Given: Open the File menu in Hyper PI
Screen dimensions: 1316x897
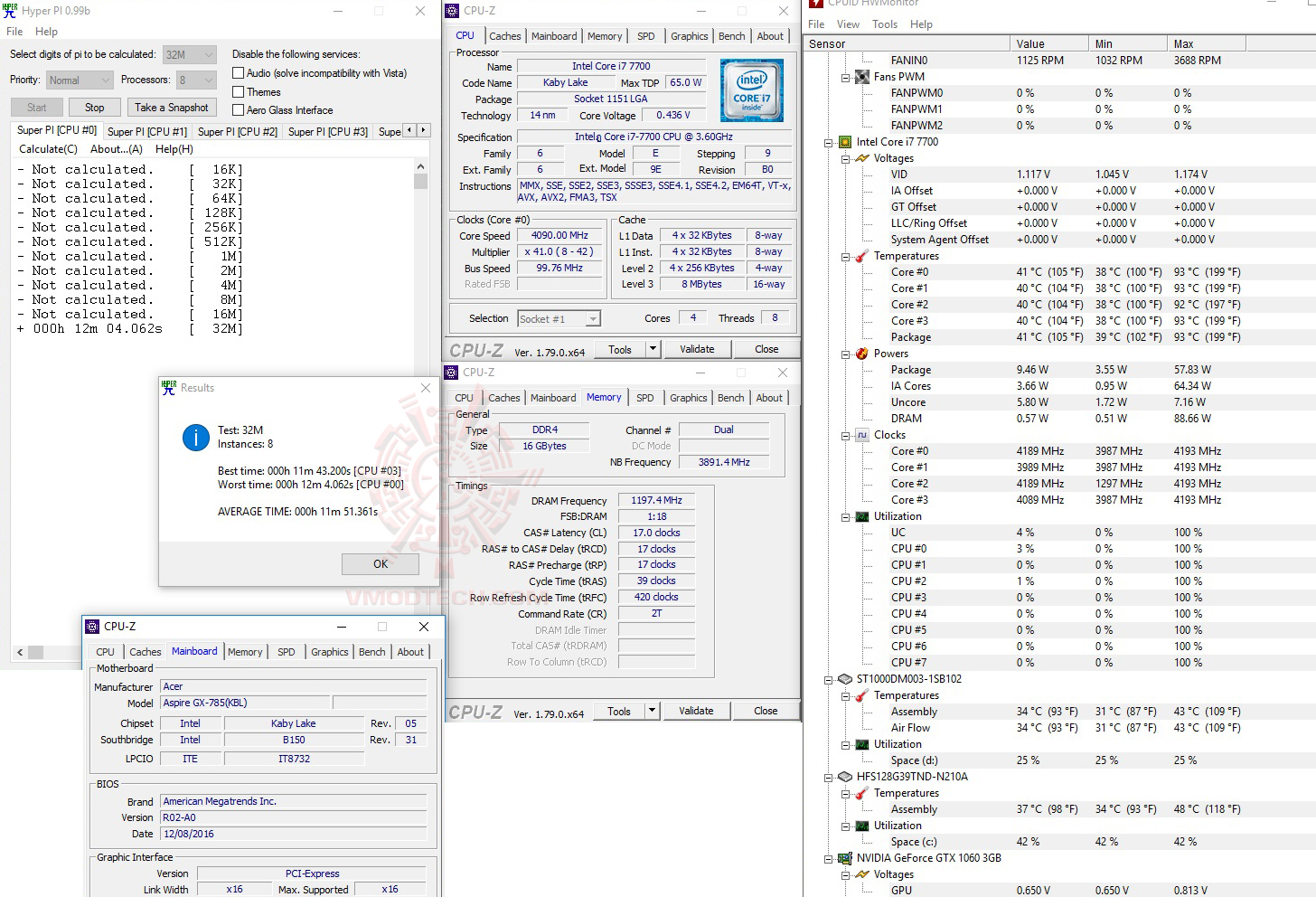Looking at the screenshot, I should tap(14, 32).
